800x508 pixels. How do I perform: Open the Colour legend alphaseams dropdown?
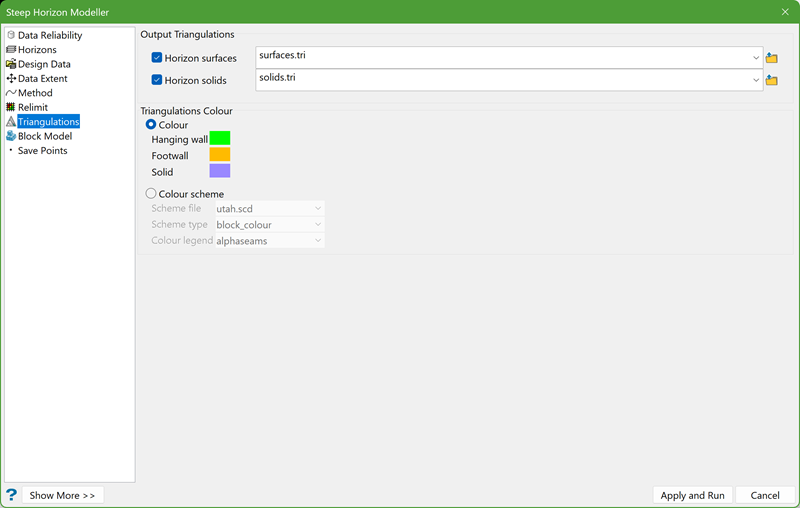coord(269,241)
